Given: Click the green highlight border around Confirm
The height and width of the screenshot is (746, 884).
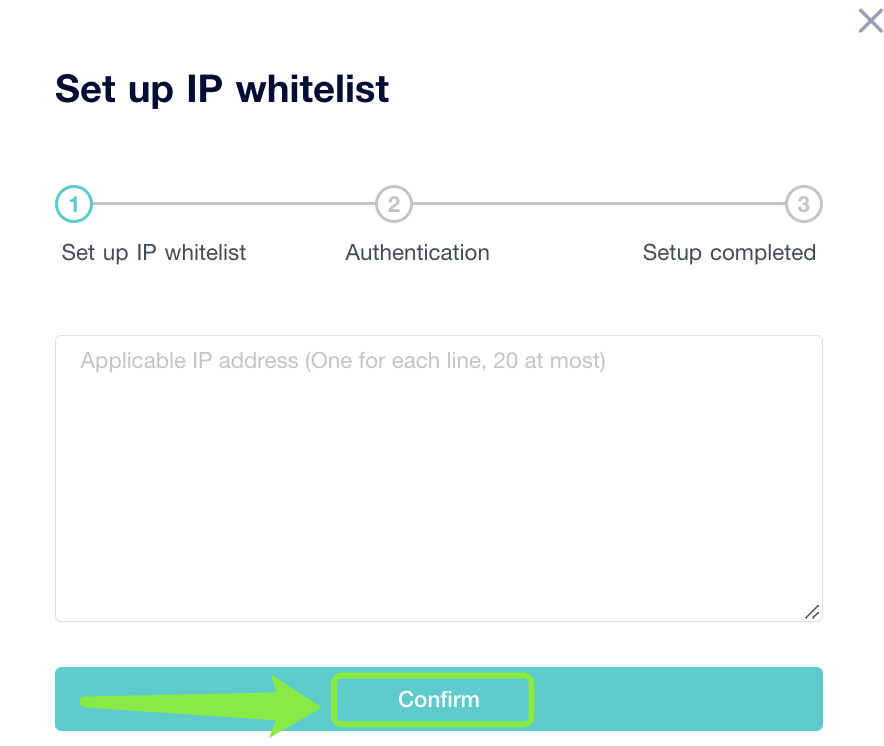Looking at the screenshot, I should pos(432,677).
